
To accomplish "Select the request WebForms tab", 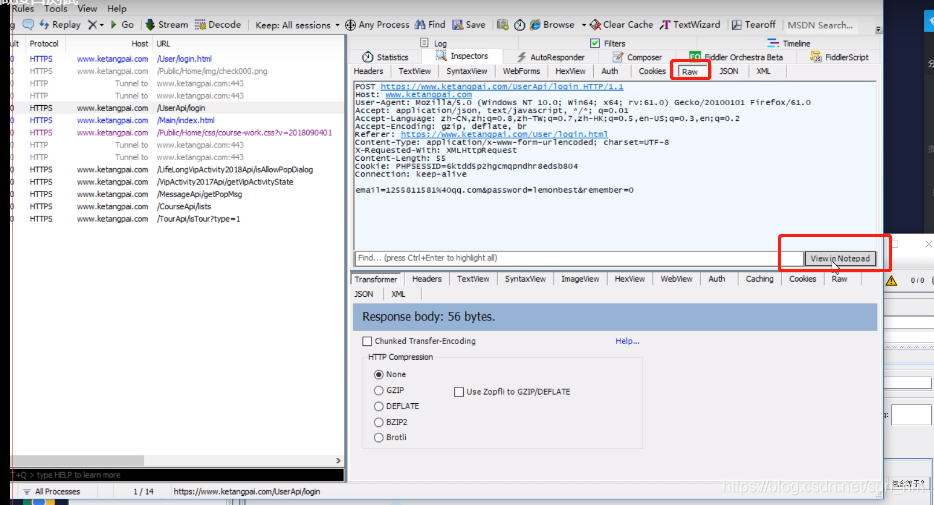I will pyautogui.click(x=521, y=71).
